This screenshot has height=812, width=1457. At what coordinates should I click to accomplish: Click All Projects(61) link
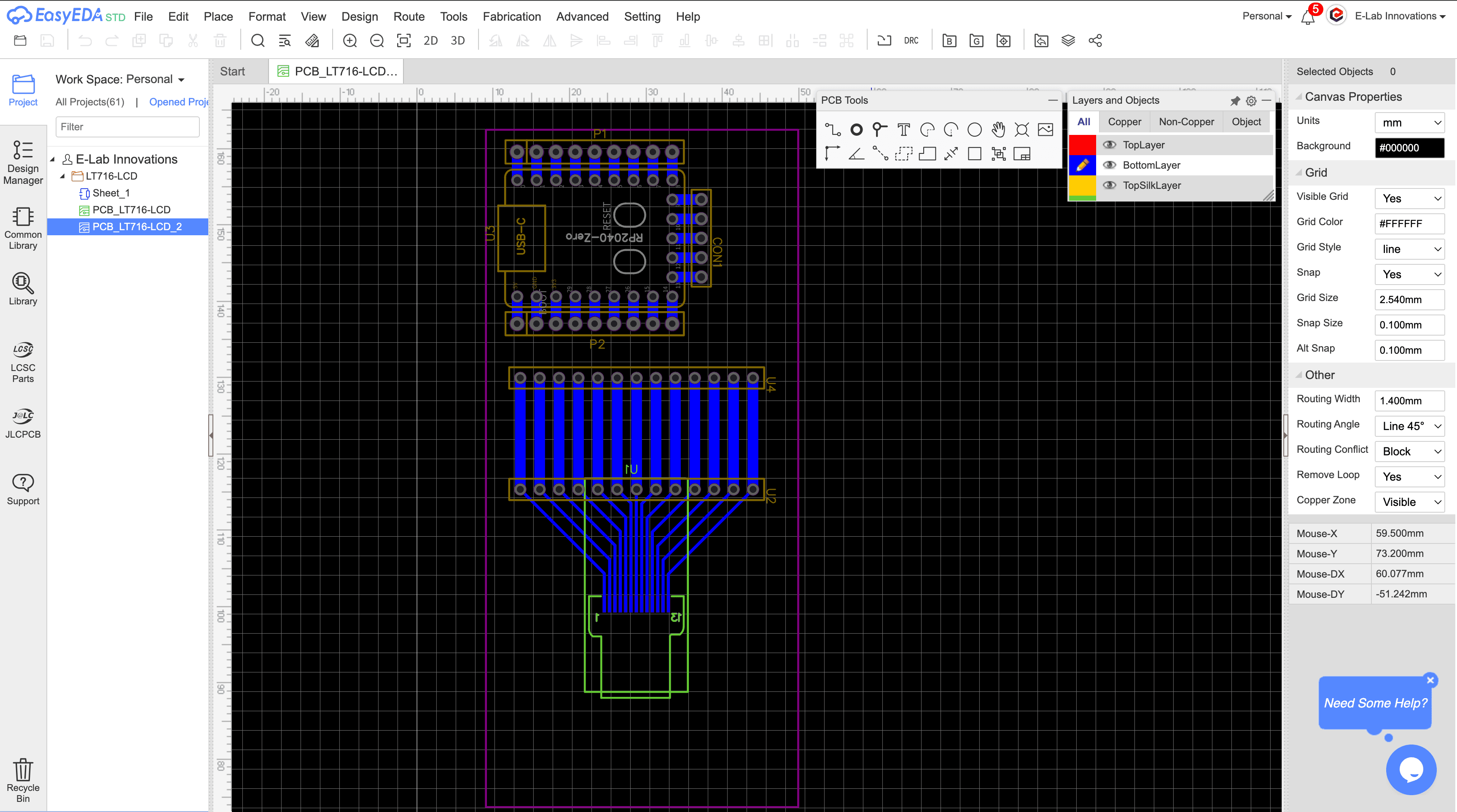[90, 102]
